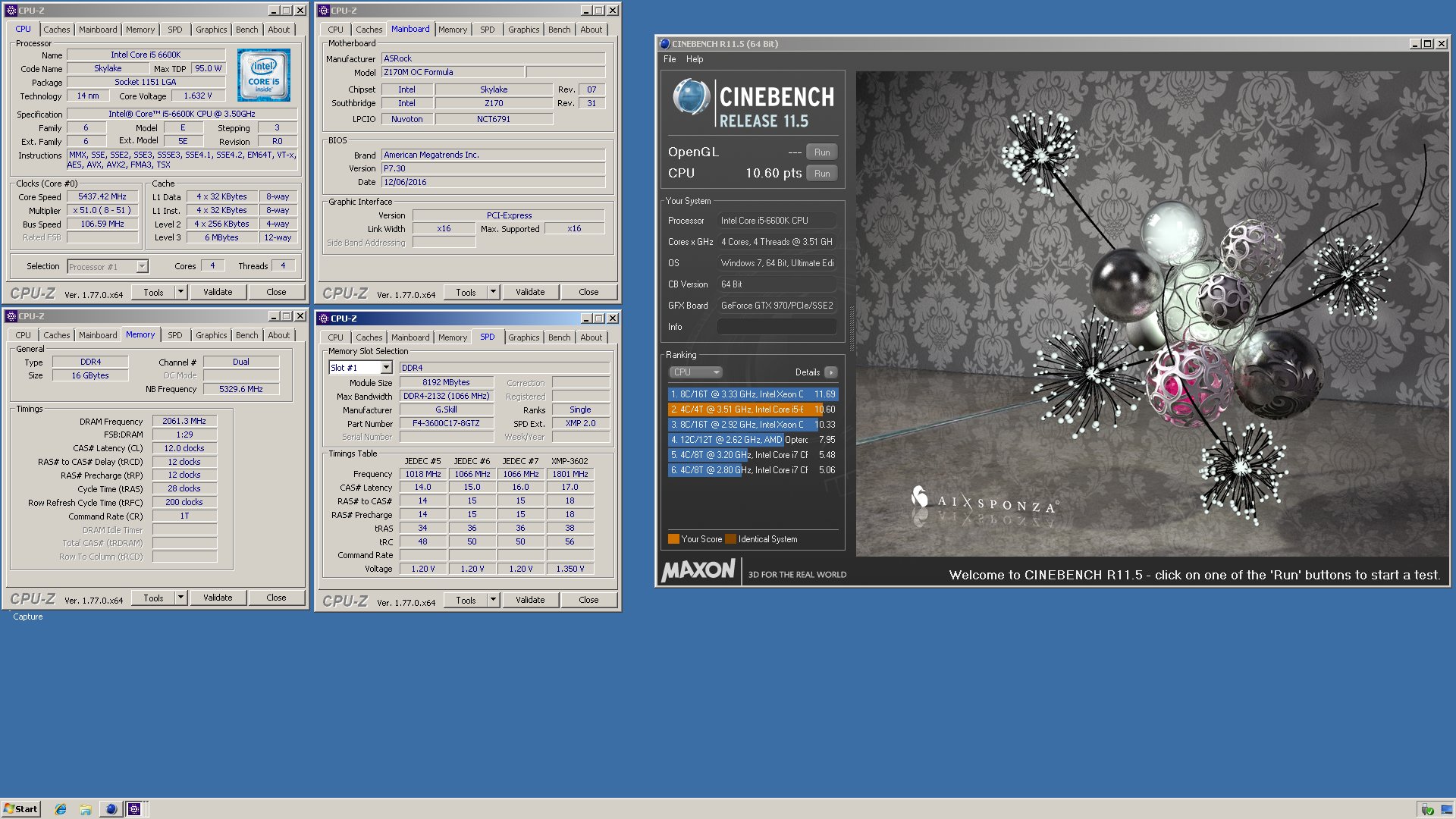This screenshot has width=1456, height=819.
Task: Click NB Frequency value 5329.6 MHz
Action: tap(241, 389)
